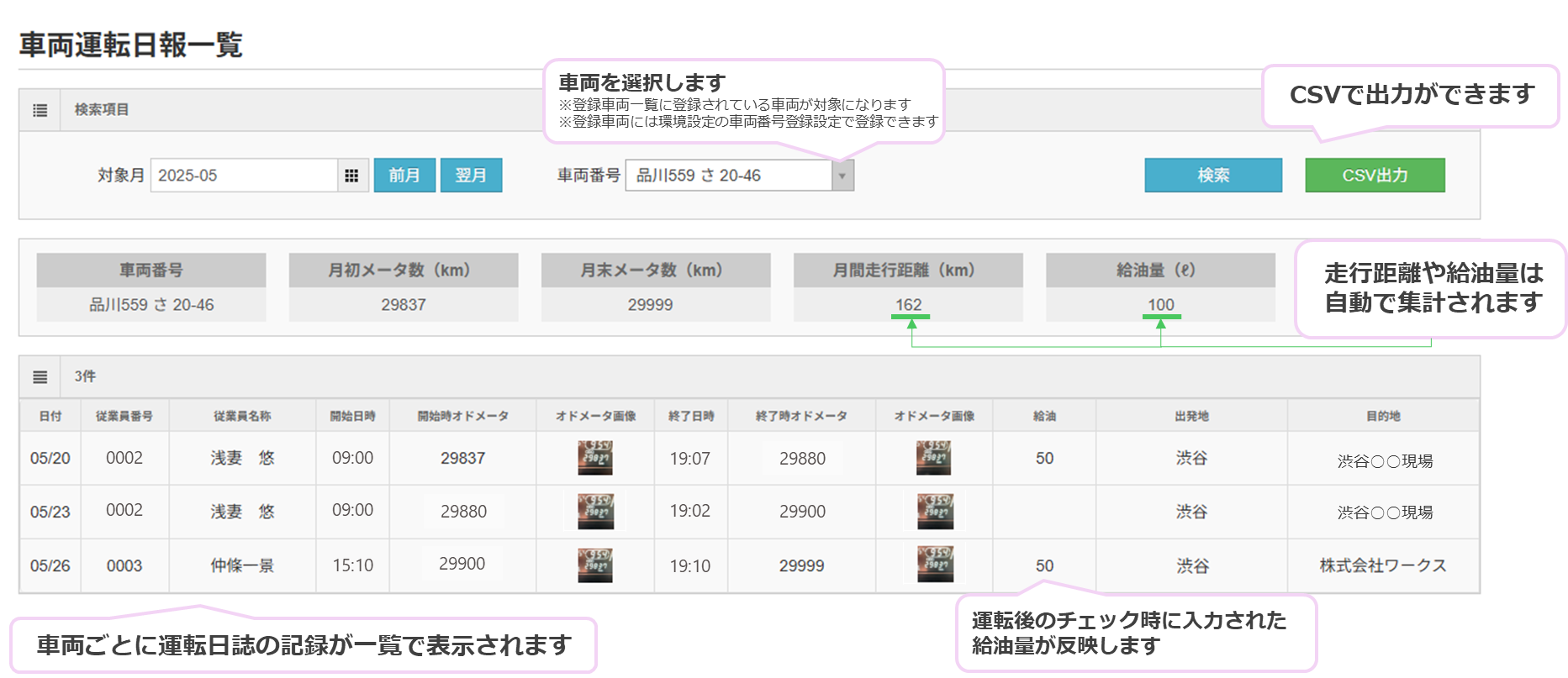Click the 対象月 date input field
Viewport: 1568px width, 678px height.
click(x=244, y=176)
